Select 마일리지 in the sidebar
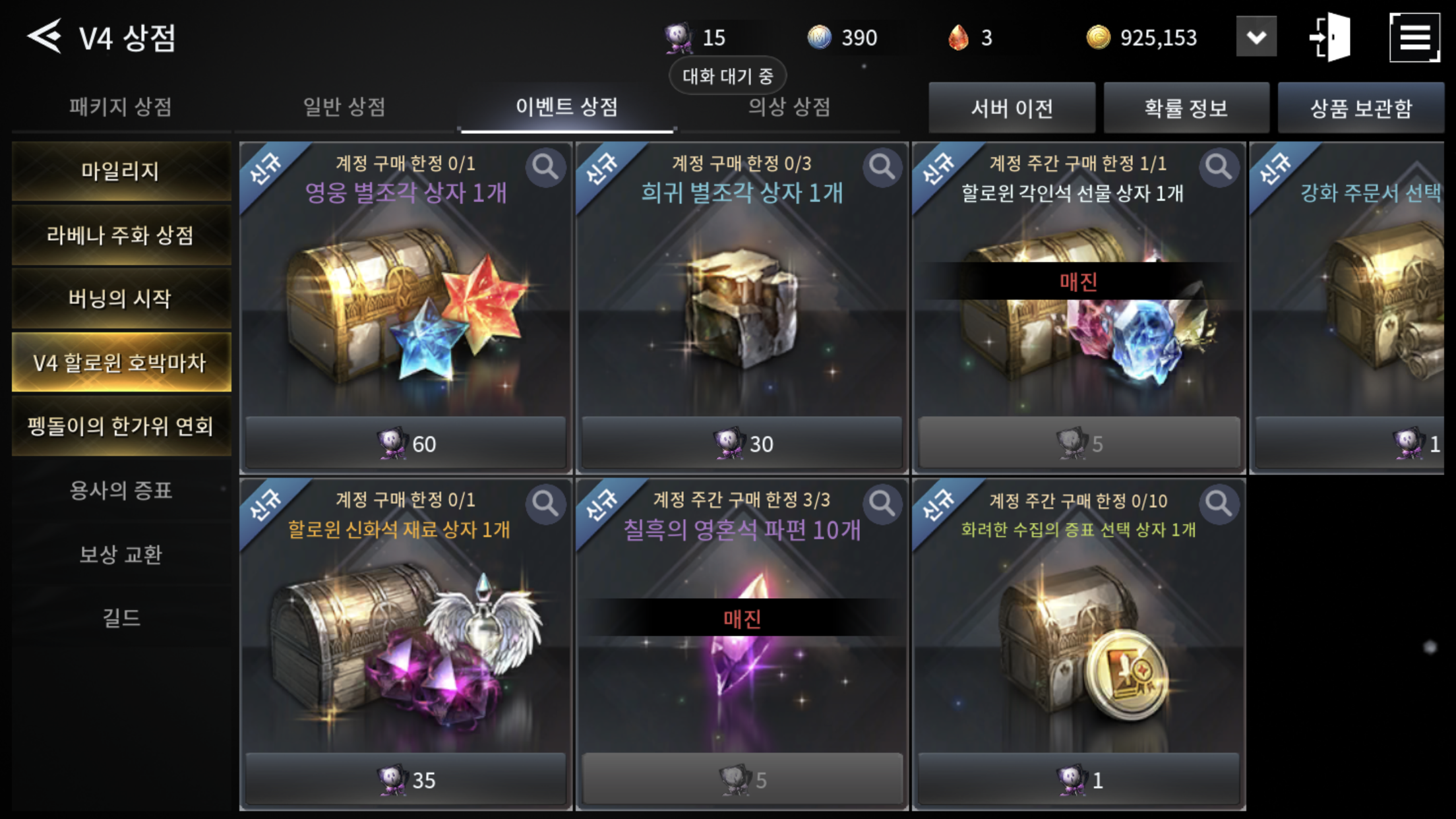Viewport: 1456px width, 819px height. click(x=121, y=171)
